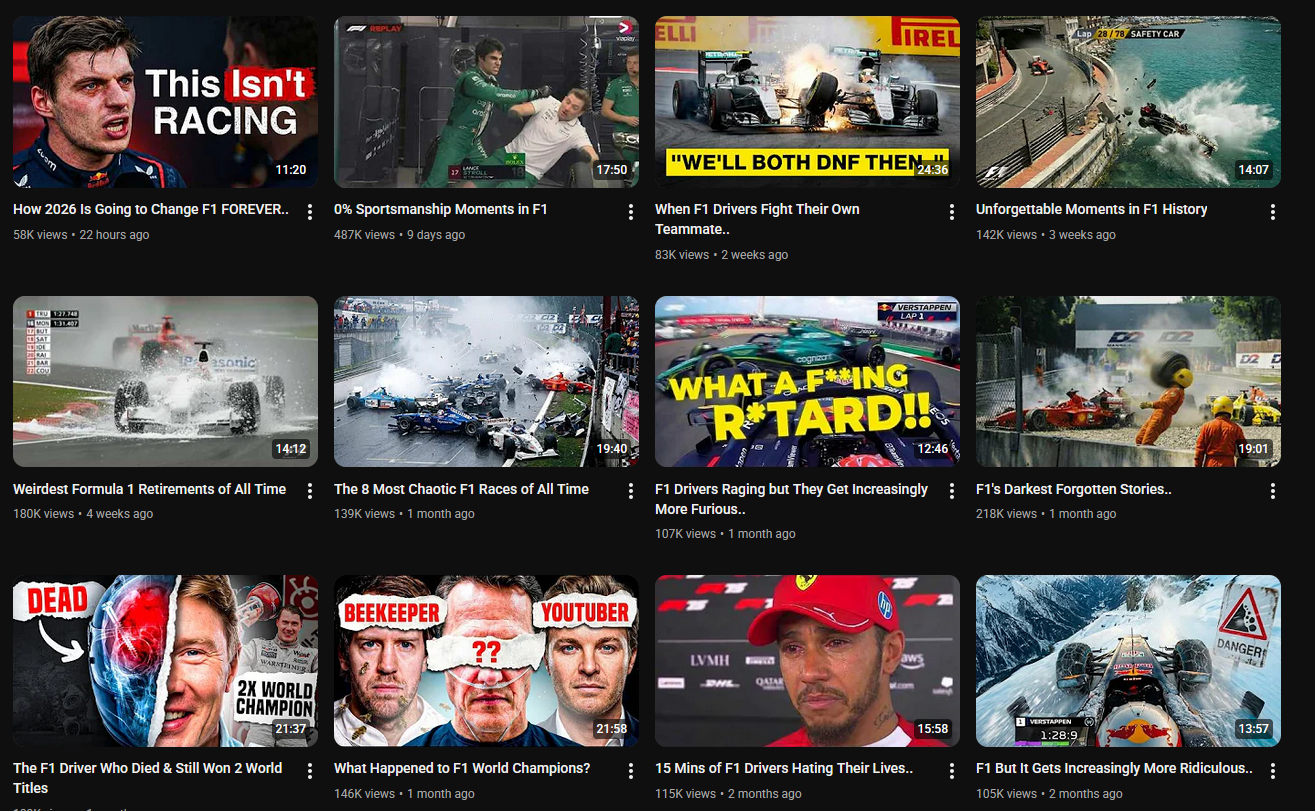Click the '142K views • 3 weeks ago' line
This screenshot has width=1315, height=811.
[1046, 235]
